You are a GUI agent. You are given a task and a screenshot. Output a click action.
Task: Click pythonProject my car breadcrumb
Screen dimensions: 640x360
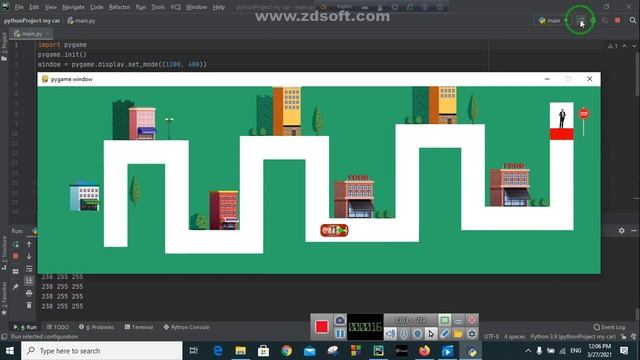pyautogui.click(x=32, y=20)
